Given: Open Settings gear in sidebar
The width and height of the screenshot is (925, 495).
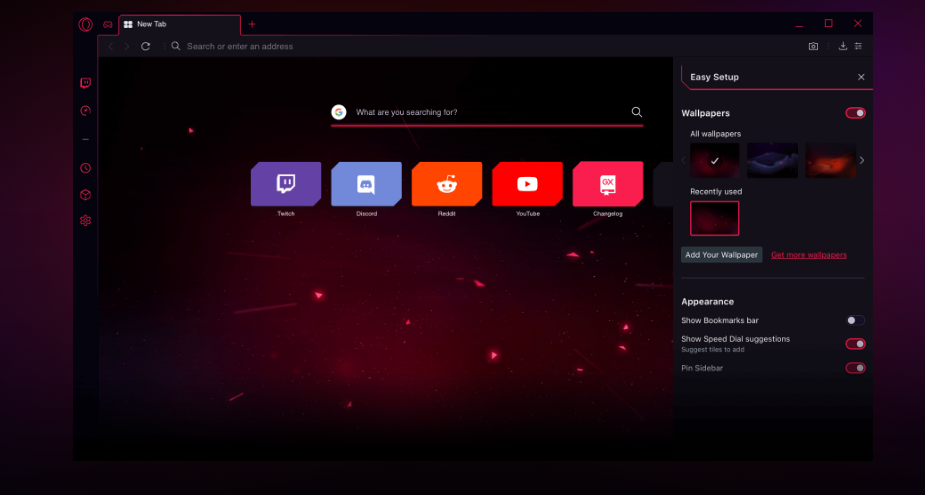Looking at the screenshot, I should [86, 221].
